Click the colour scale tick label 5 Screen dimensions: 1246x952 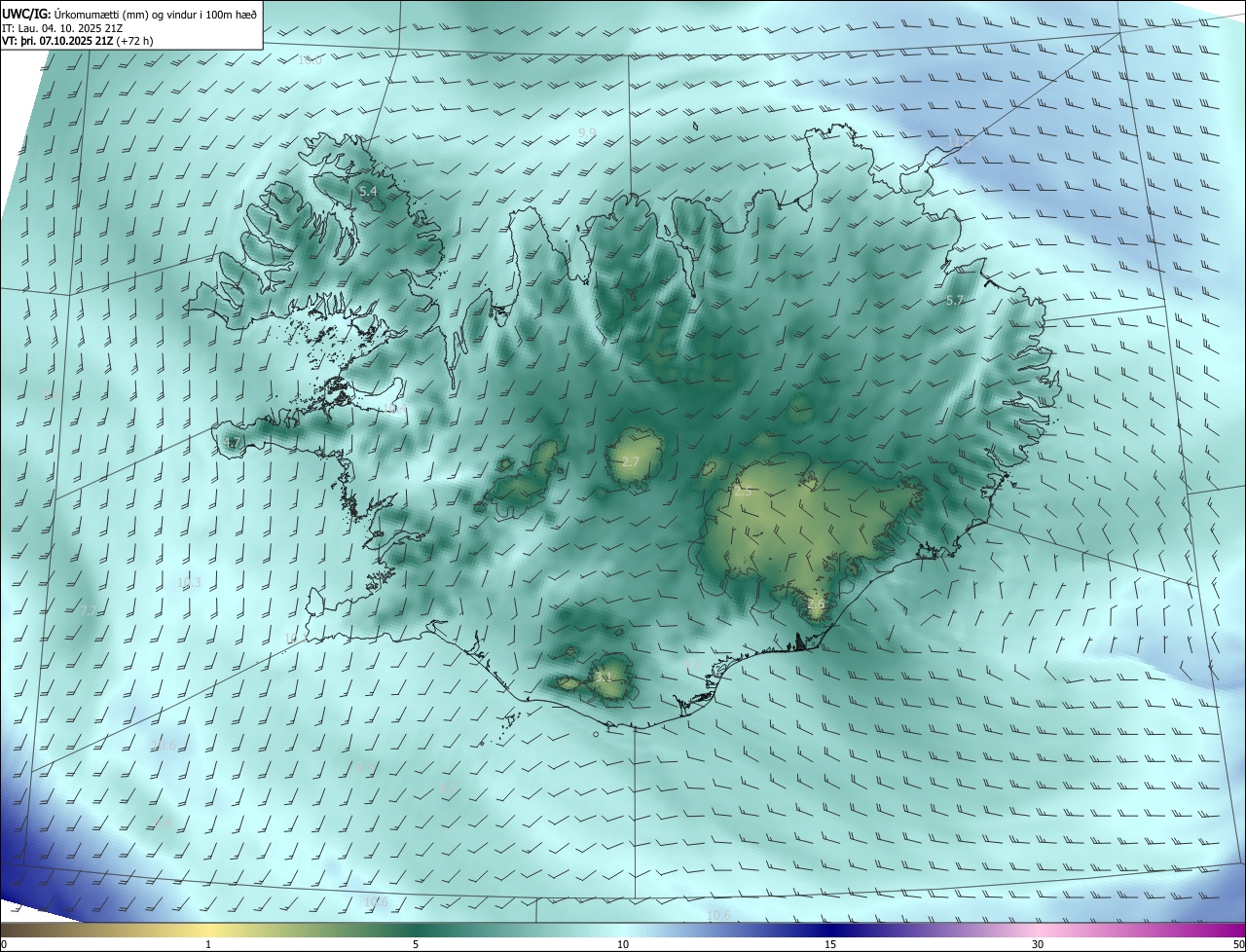[416, 944]
